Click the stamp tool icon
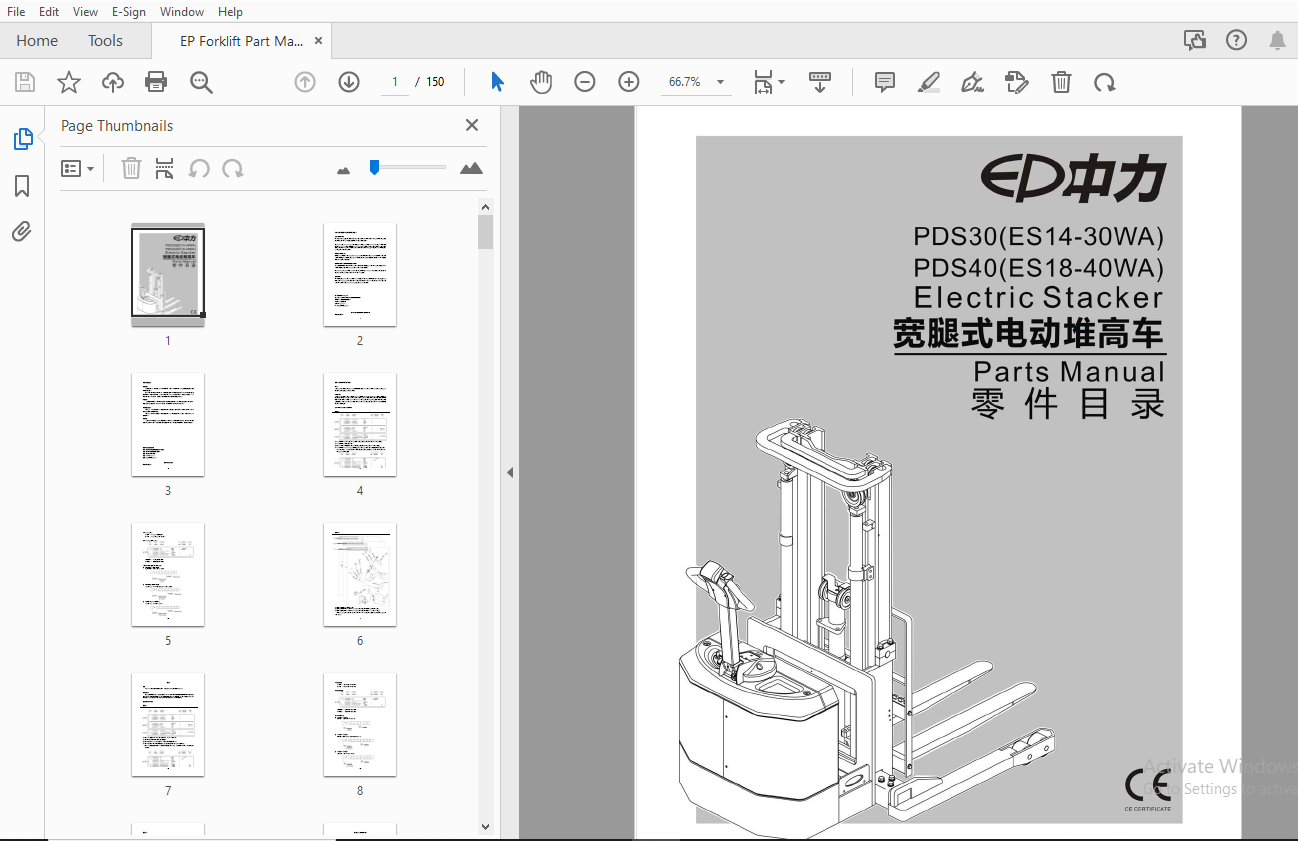Screen dimensions: 1298x841 (x=1017, y=82)
